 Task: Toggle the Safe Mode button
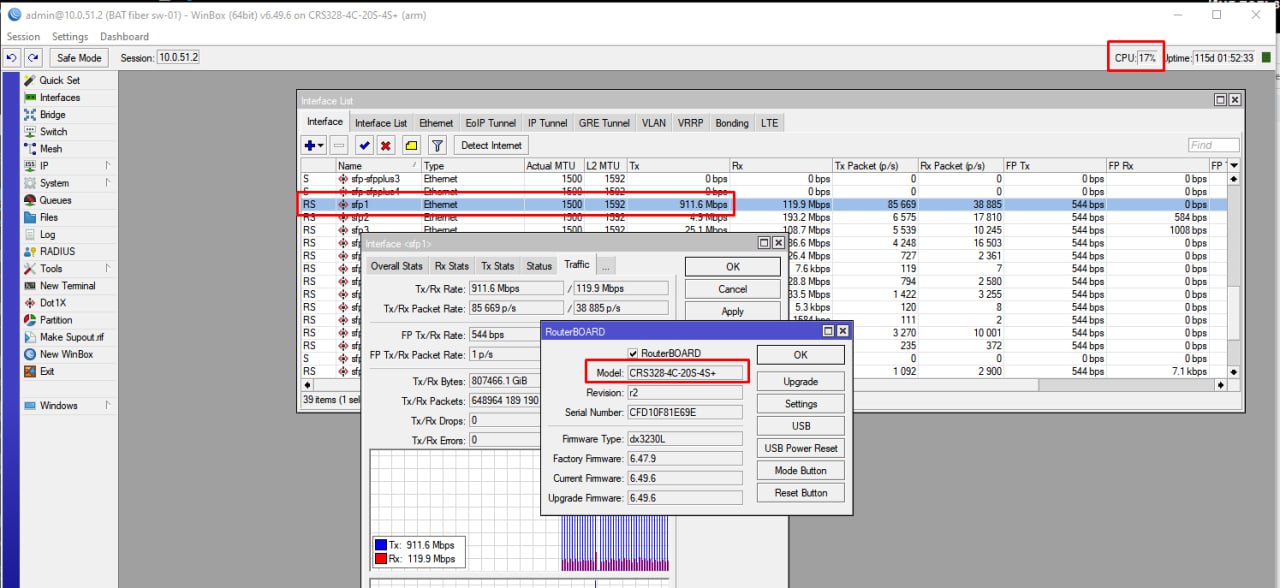coord(80,58)
